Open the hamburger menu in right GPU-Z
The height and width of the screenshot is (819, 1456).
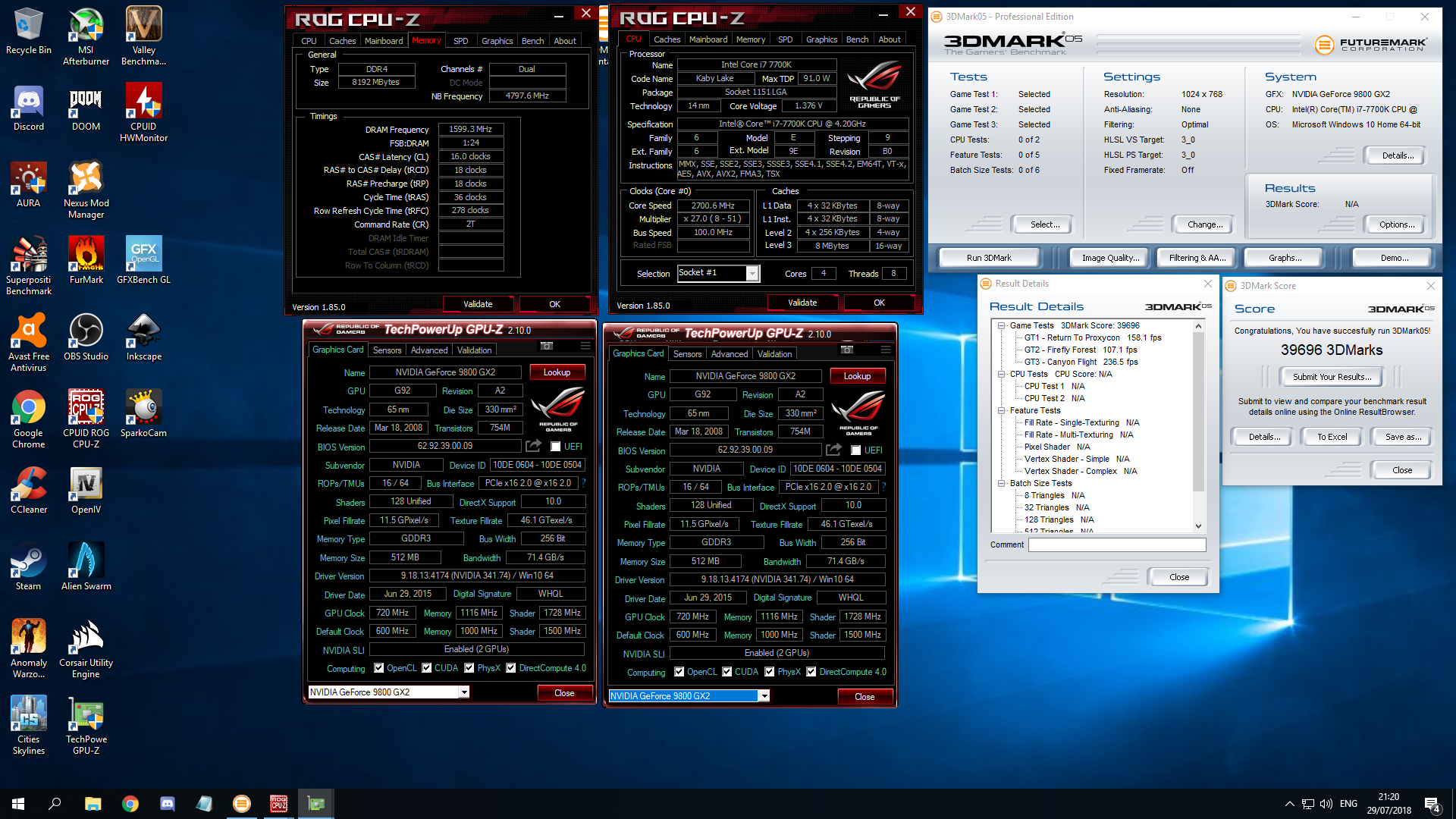pyautogui.click(x=886, y=350)
